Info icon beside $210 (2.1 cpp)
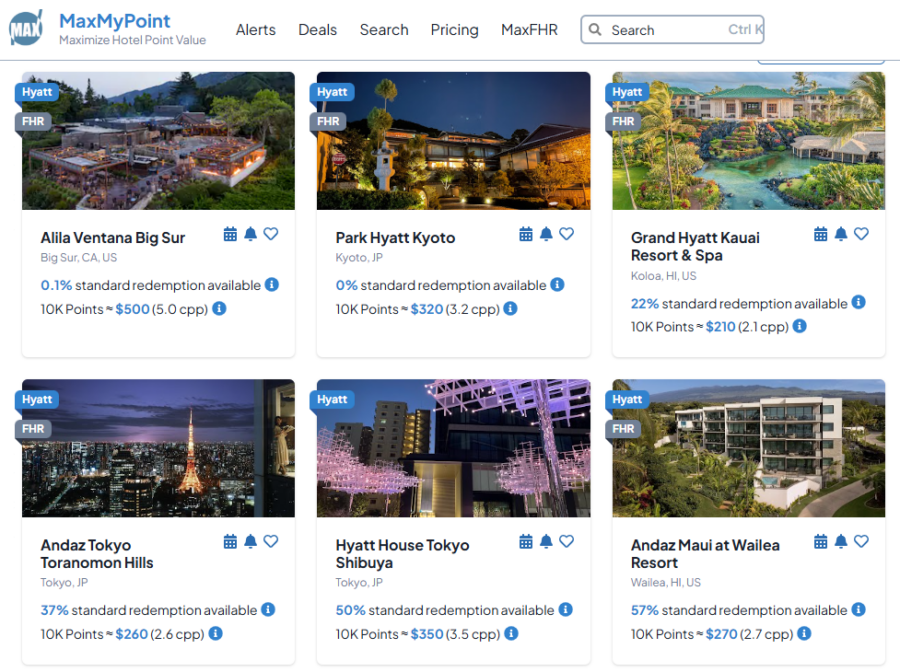Viewport: 900px width, 672px height. [x=800, y=327]
